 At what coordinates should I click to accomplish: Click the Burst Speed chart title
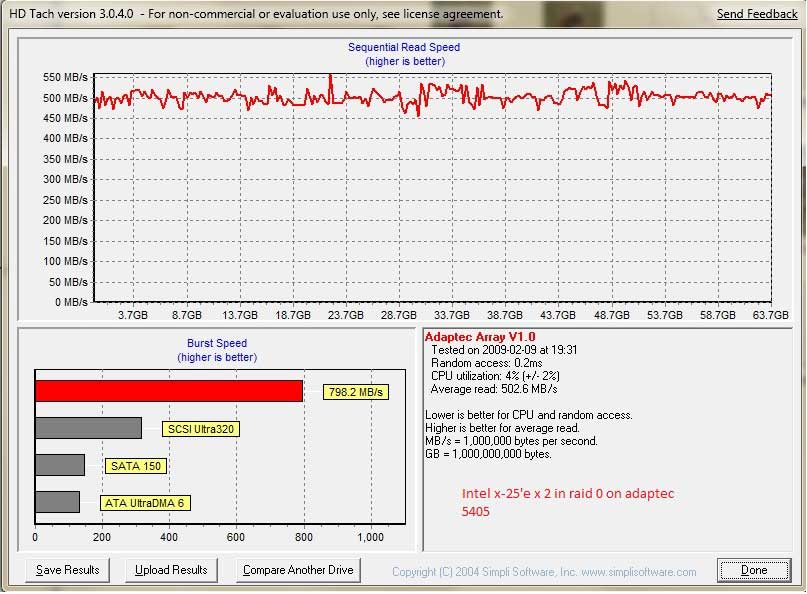click(217, 343)
